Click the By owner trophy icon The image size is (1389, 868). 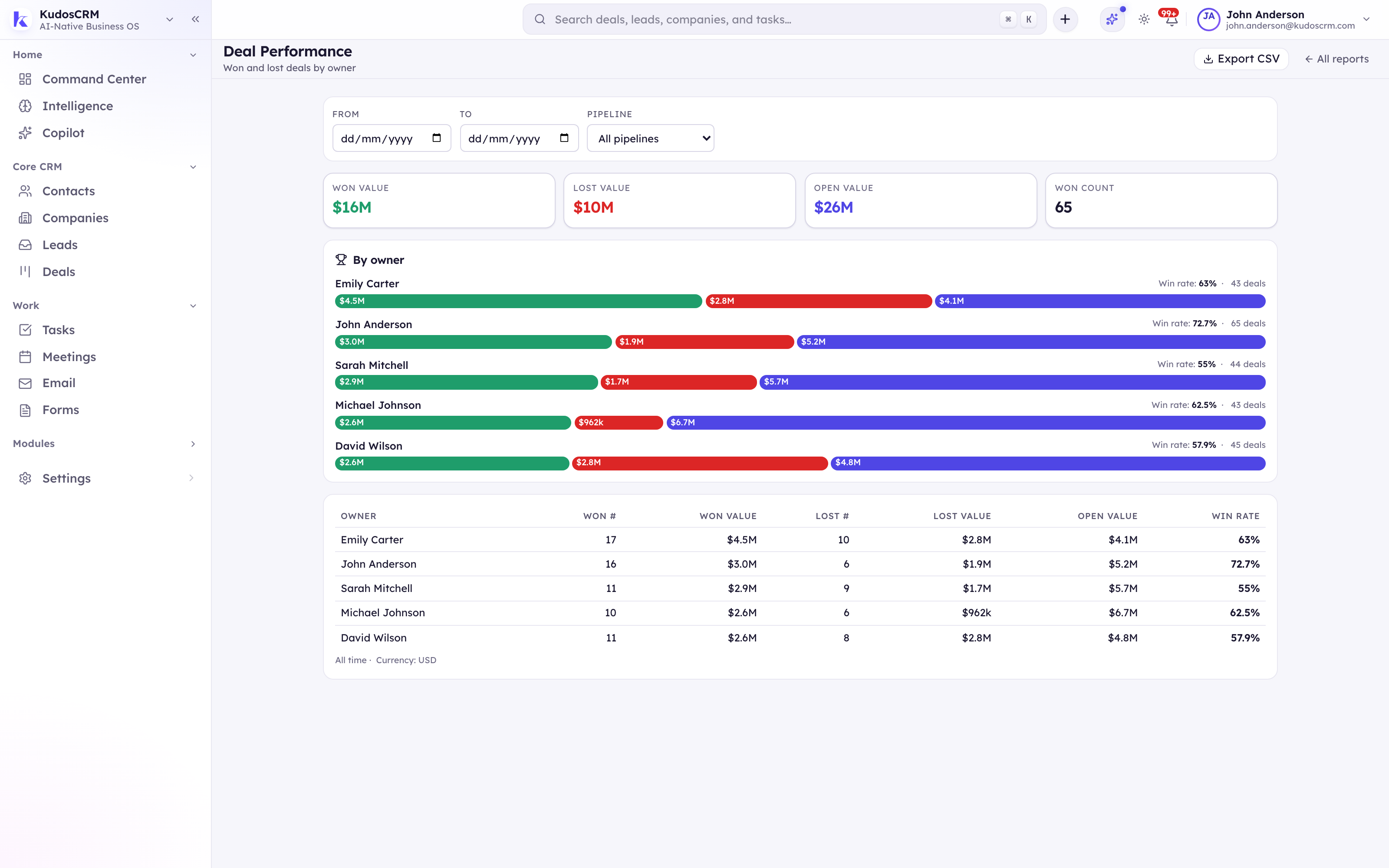pos(341,260)
